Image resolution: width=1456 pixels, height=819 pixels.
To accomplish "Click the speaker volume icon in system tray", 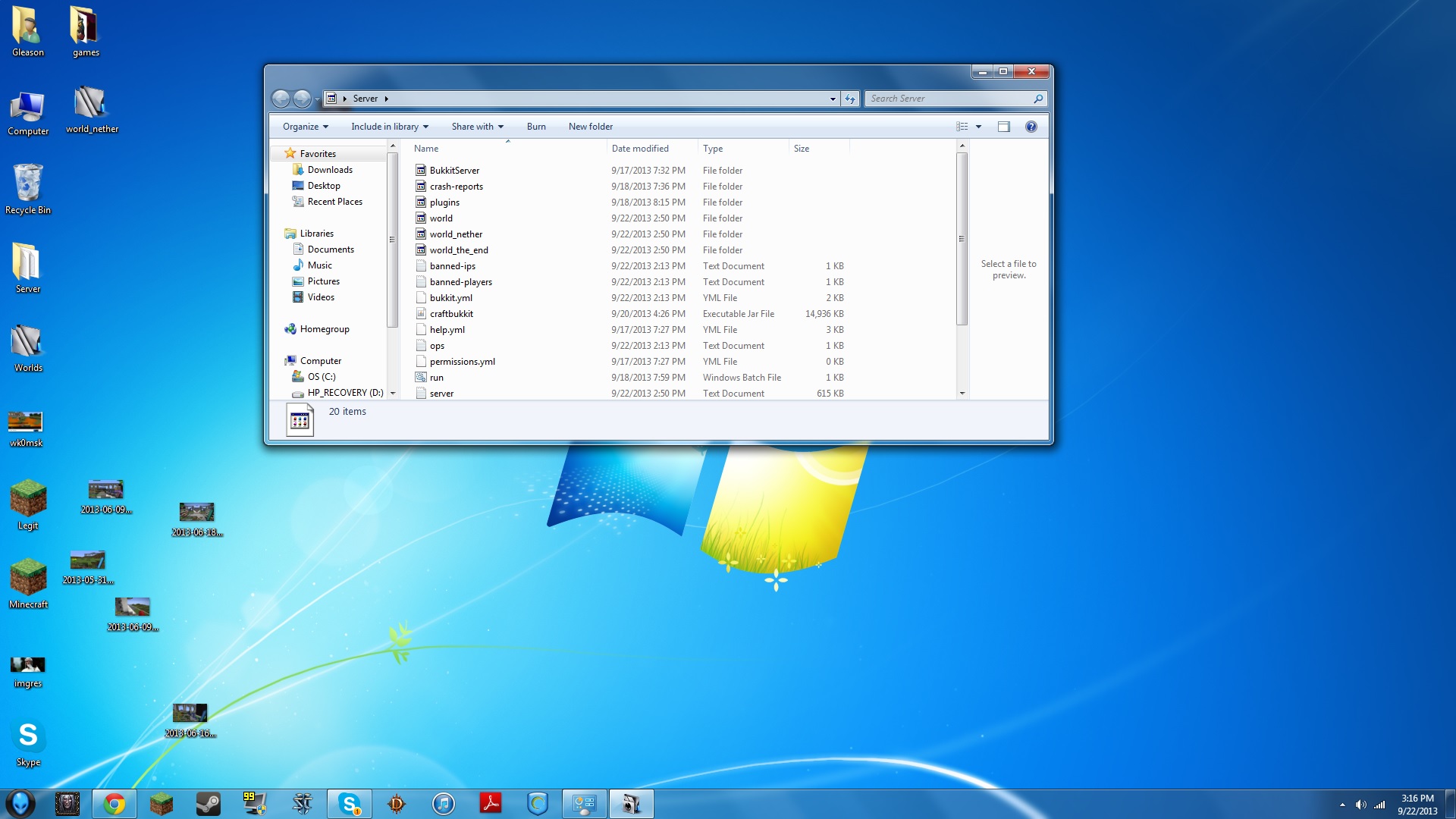I will (1361, 803).
